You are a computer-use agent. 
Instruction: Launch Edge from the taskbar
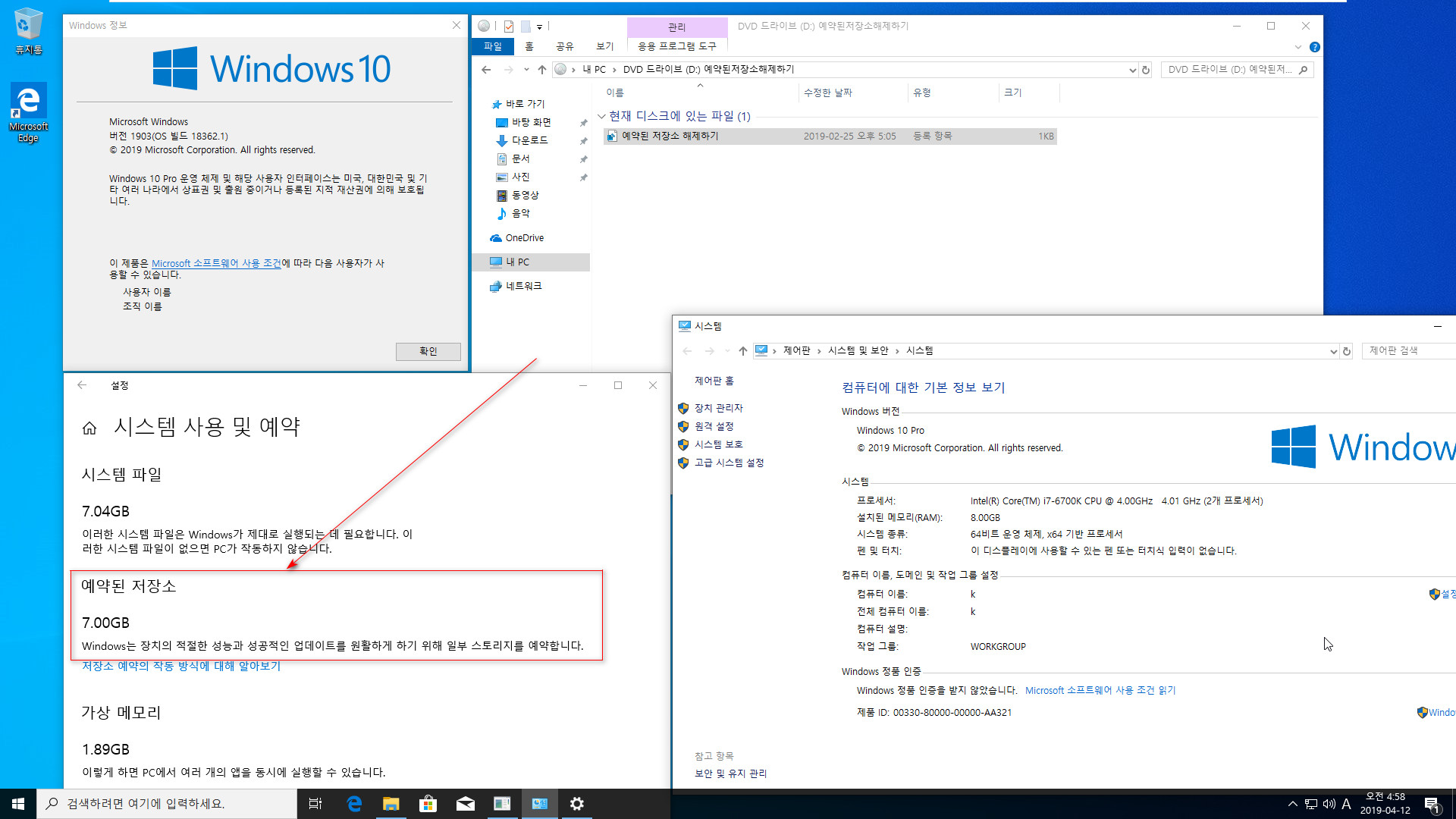click(x=354, y=804)
